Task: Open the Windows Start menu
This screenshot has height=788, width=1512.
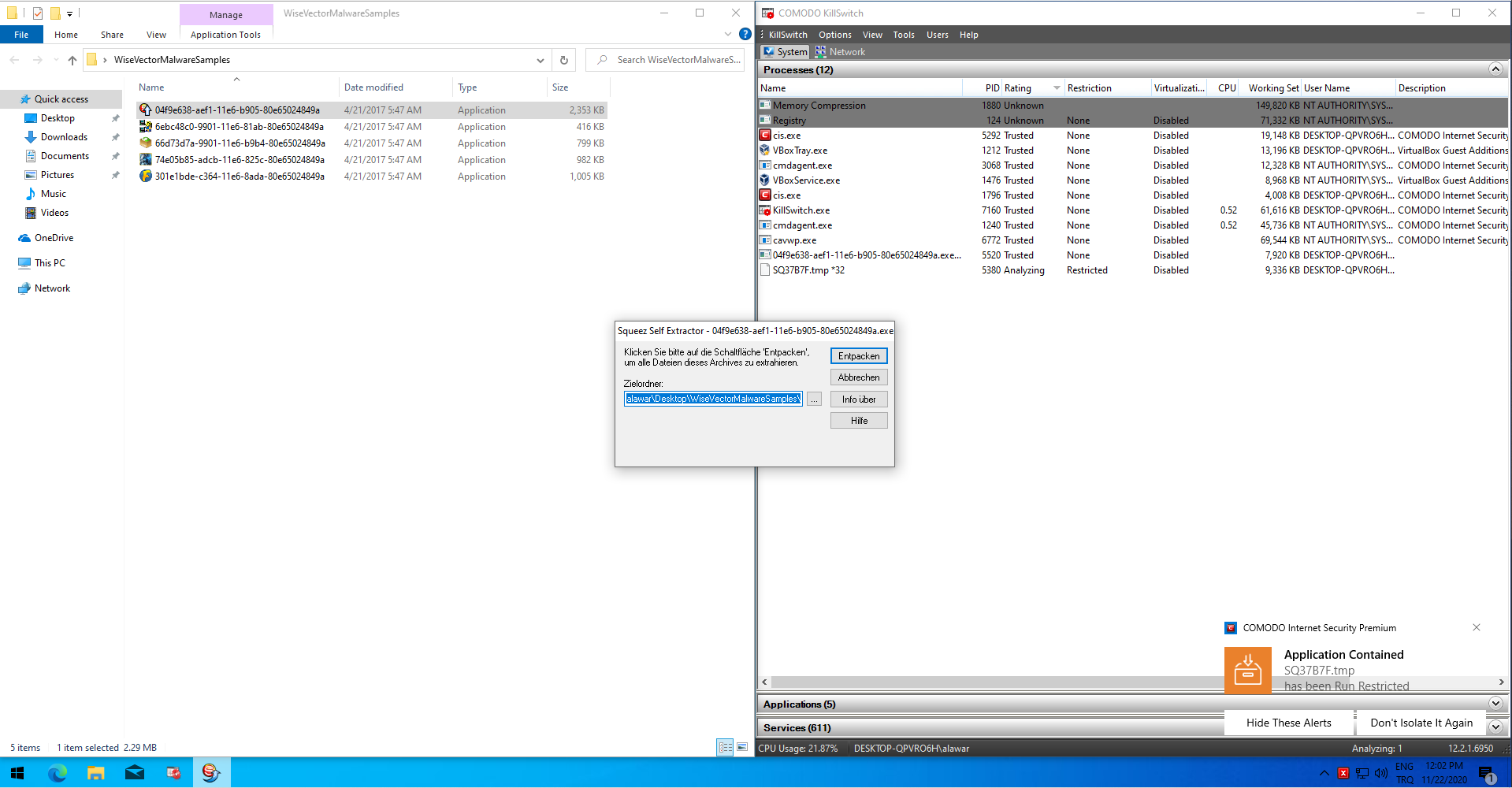Action: (x=17, y=773)
